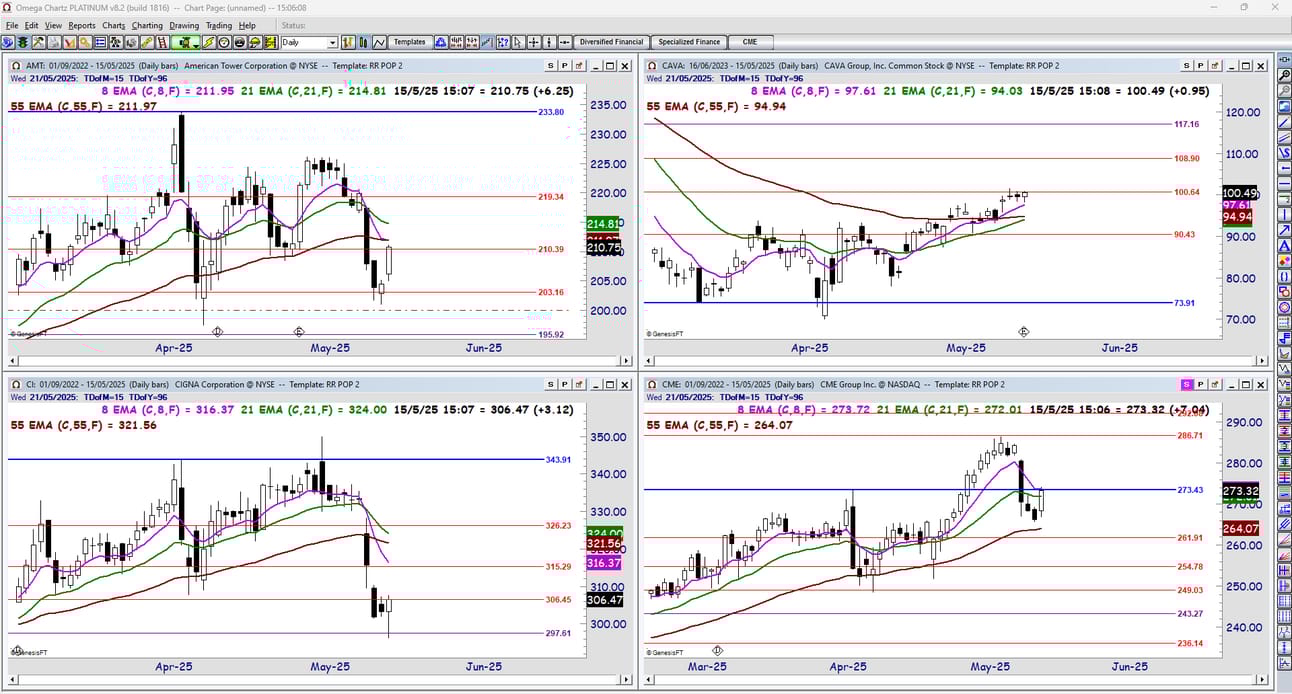Select the arrow pointer cursor tool
Screen dimensions: 1292x694
point(517,42)
